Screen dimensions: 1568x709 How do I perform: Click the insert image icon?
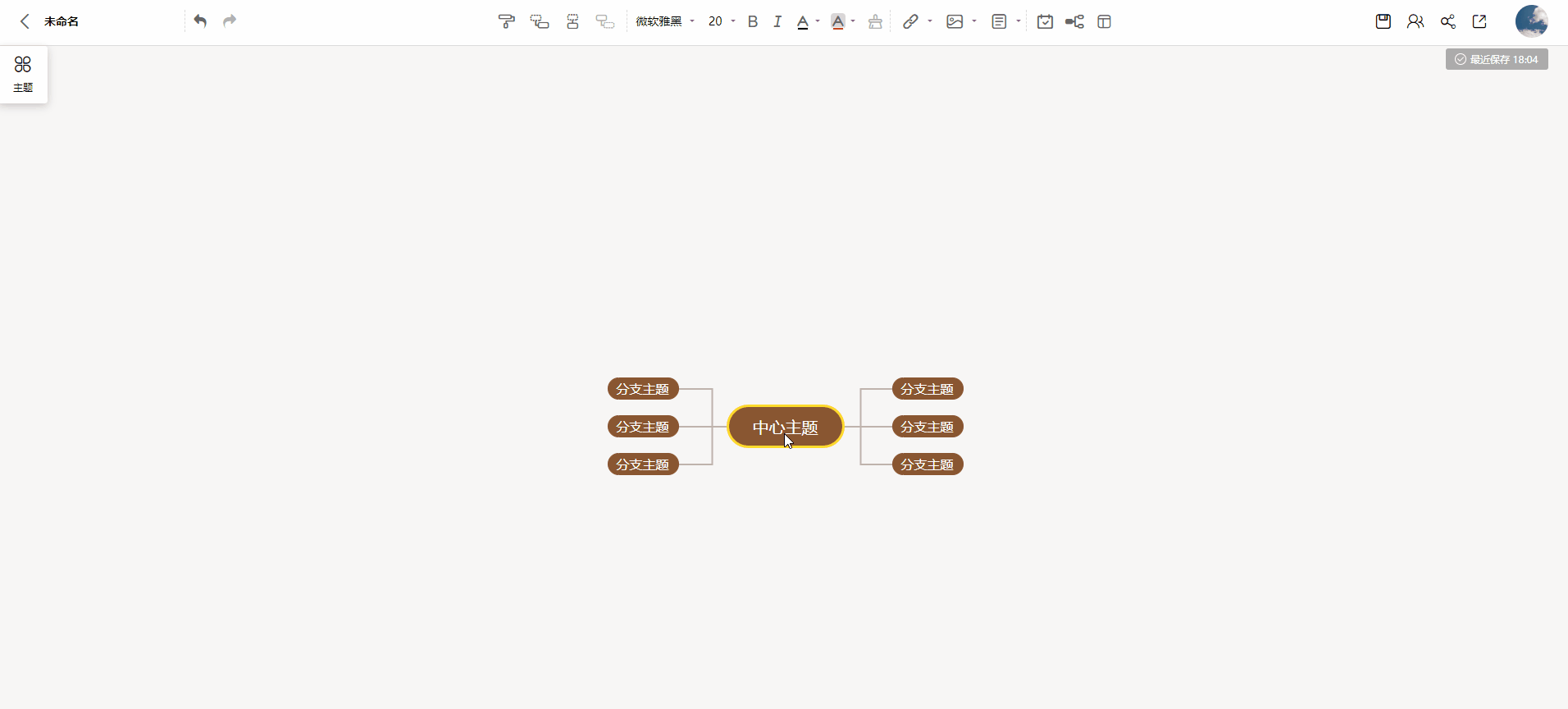955,22
